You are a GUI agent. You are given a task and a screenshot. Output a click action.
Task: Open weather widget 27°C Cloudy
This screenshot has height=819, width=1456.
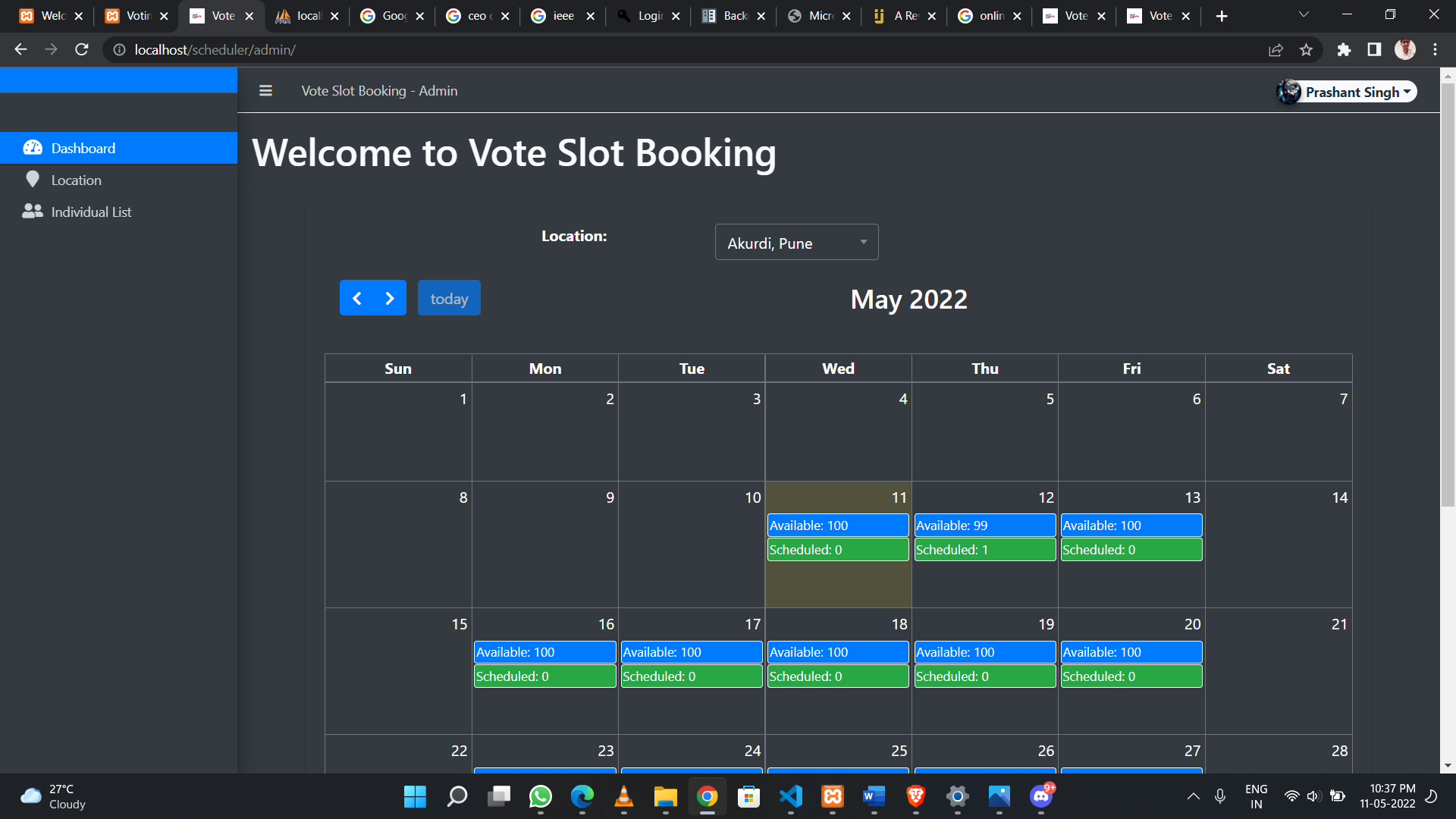coord(53,796)
